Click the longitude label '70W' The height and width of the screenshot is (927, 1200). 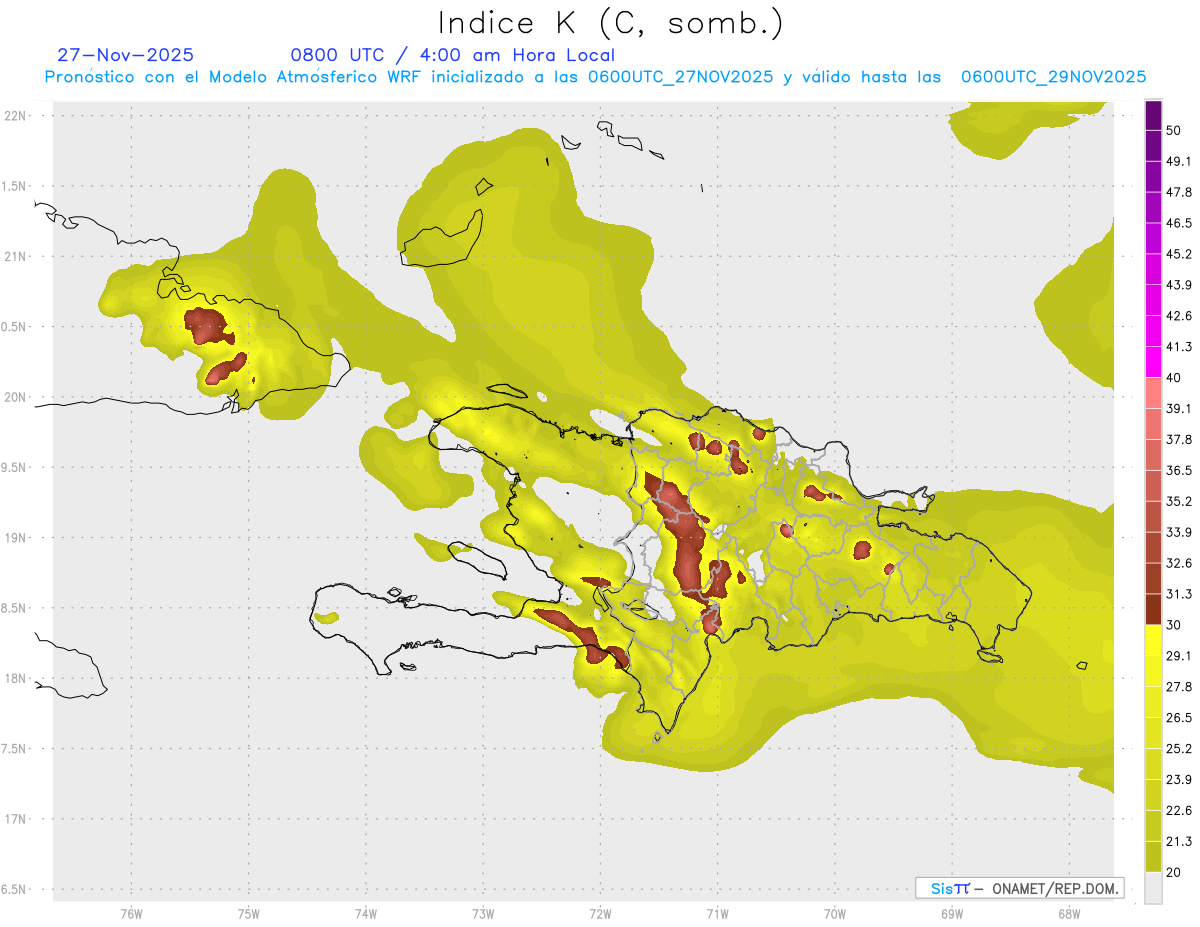[835, 913]
